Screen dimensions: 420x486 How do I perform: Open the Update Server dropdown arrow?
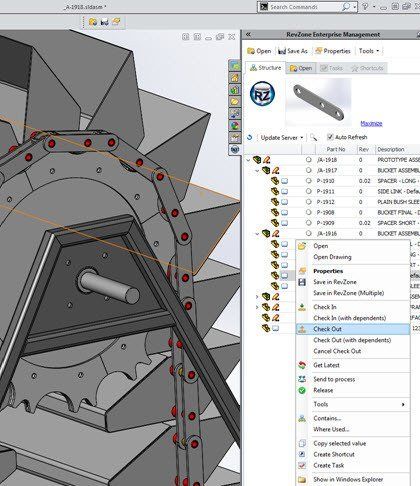click(302, 138)
